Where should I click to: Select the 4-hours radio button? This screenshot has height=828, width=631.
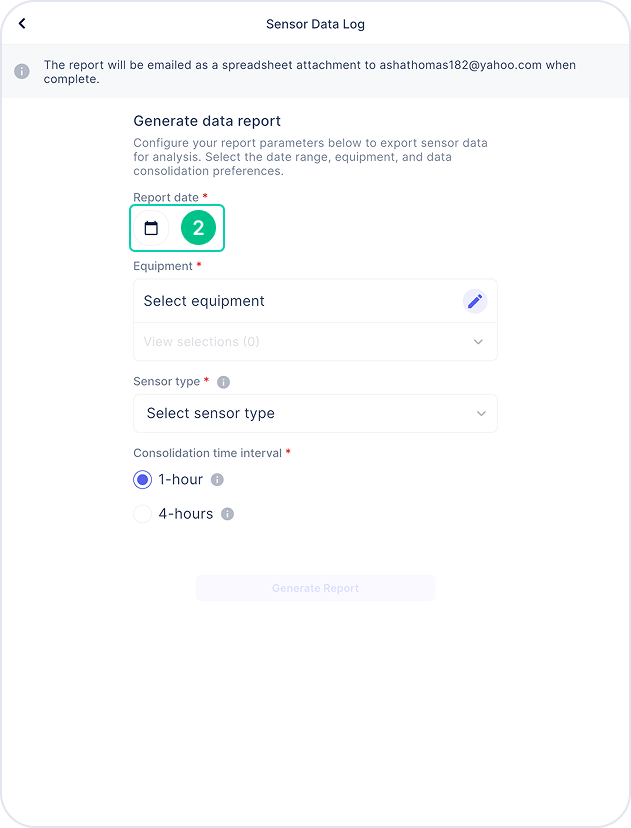click(x=142, y=514)
